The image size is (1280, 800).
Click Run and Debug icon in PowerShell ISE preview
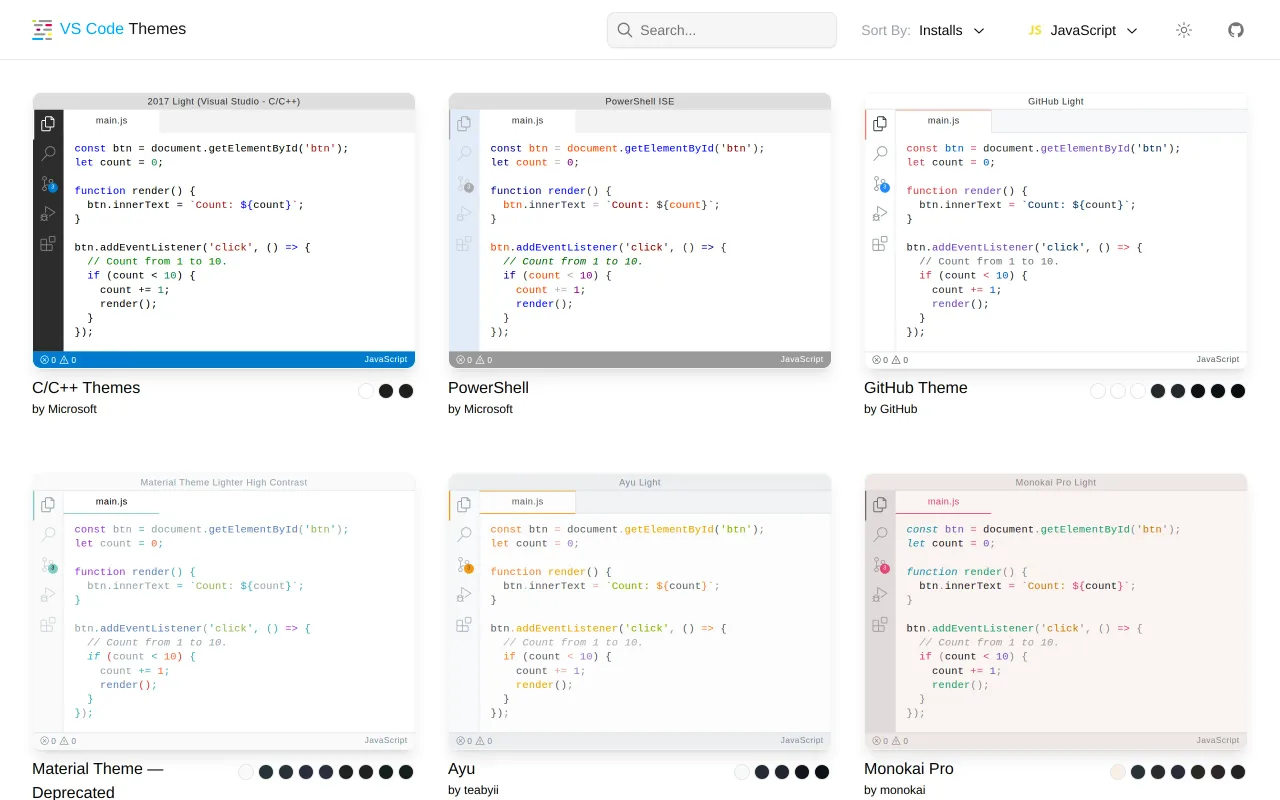tap(464, 214)
